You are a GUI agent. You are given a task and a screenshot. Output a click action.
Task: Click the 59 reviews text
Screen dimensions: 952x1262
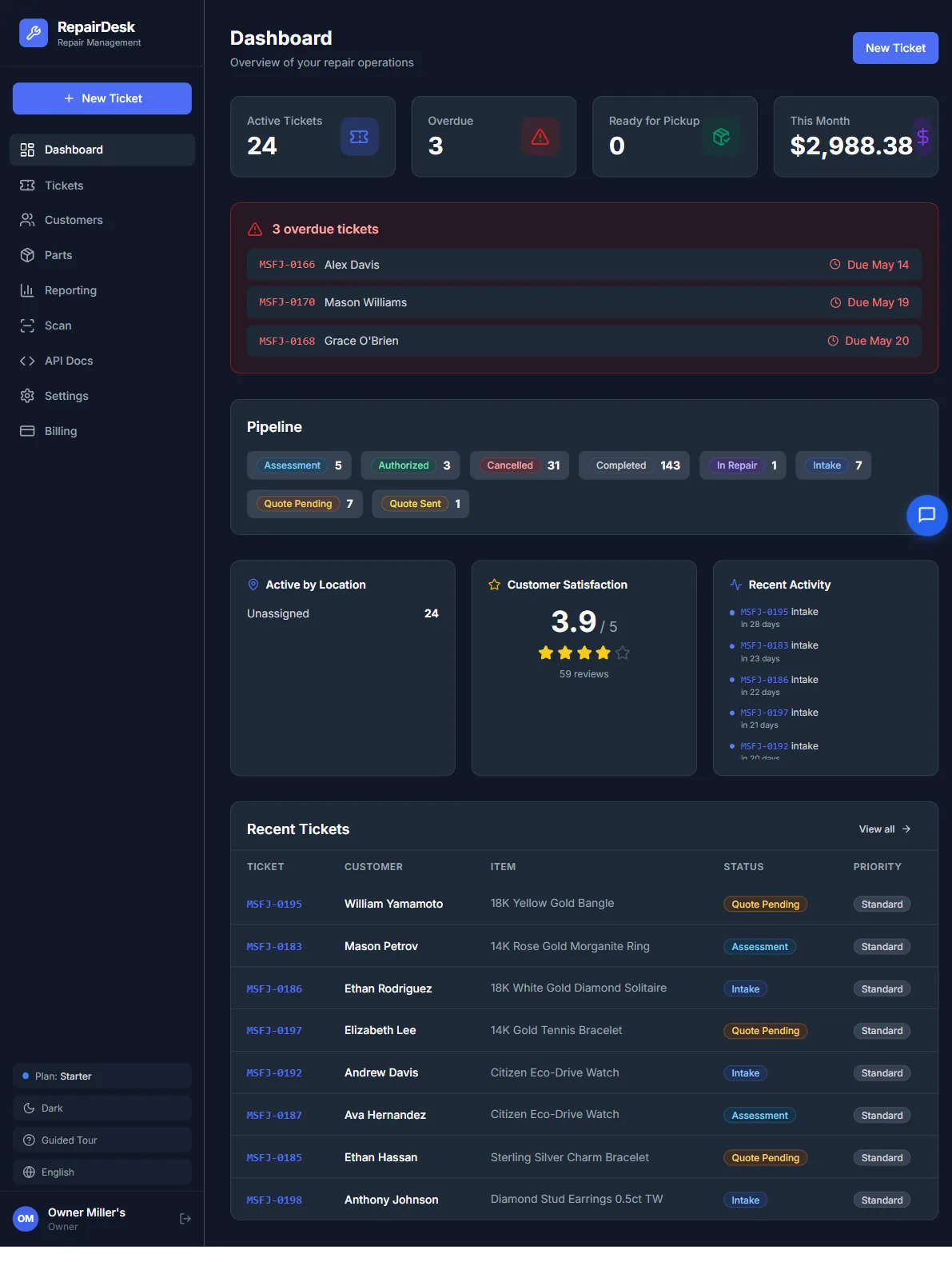pos(584,674)
